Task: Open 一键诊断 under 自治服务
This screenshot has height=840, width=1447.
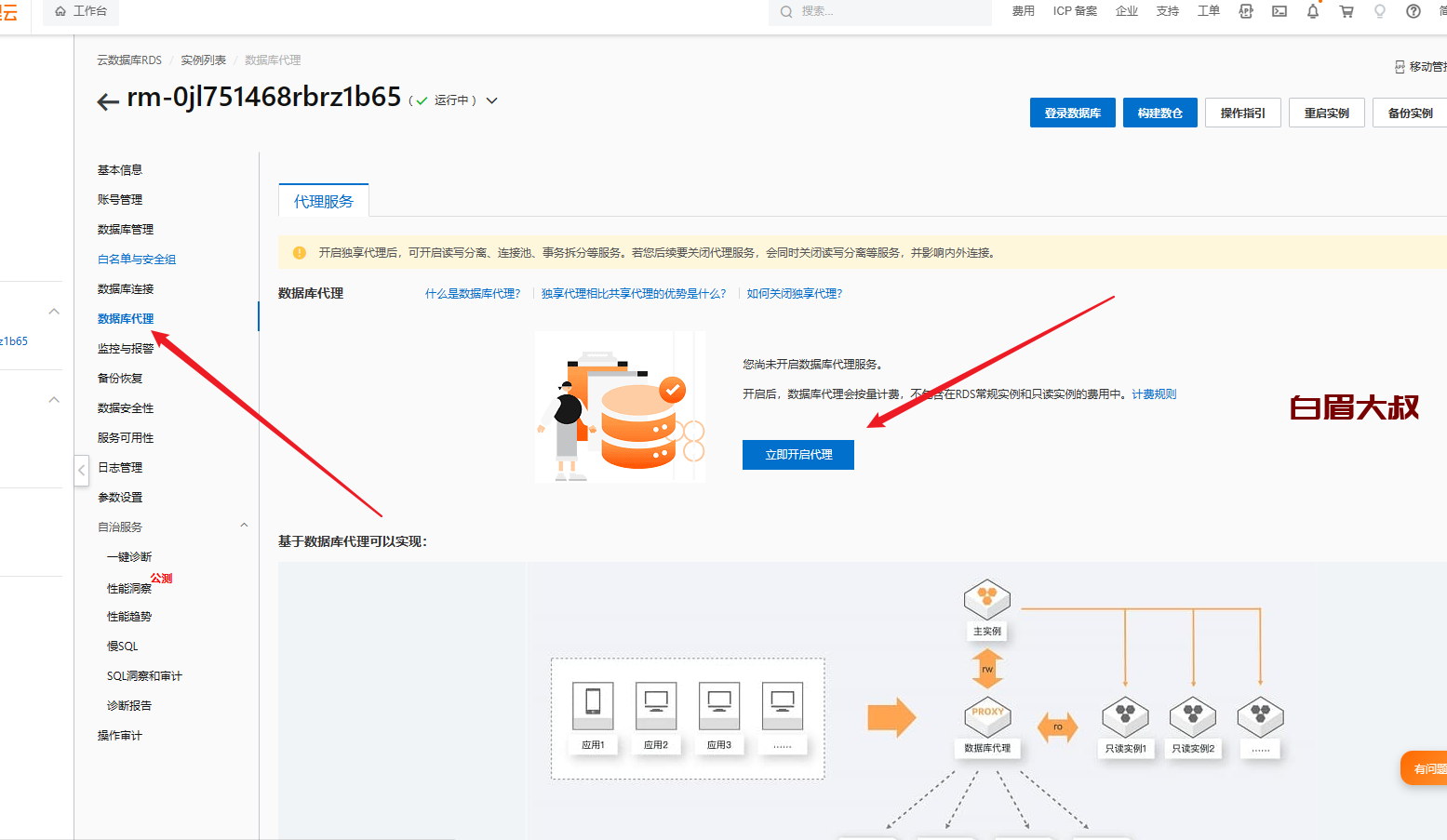Action: [129, 557]
